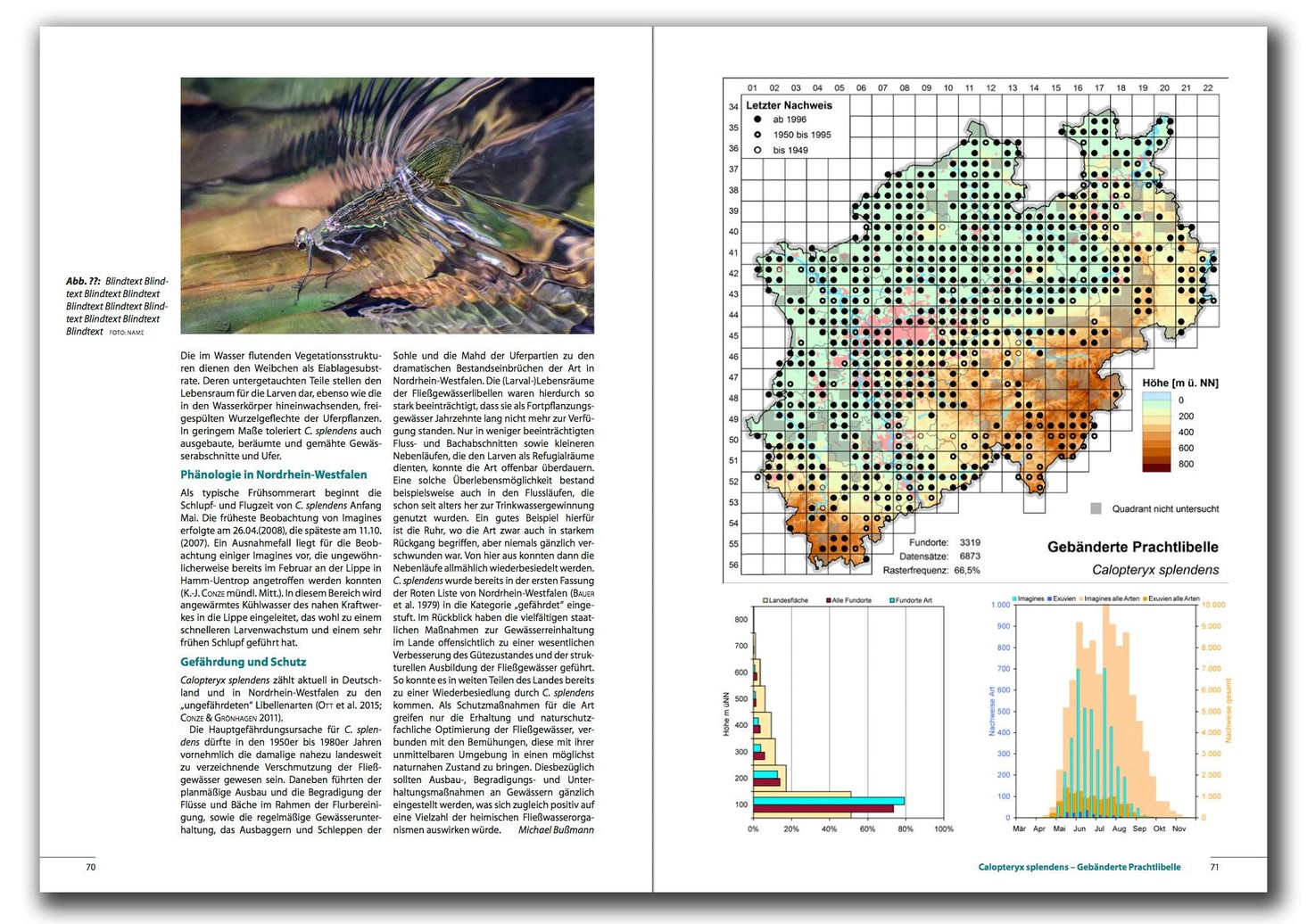Click the 'Fundorte Art' bar chart legend entry
Viewport: 1307px width, 924px height.
(911, 600)
